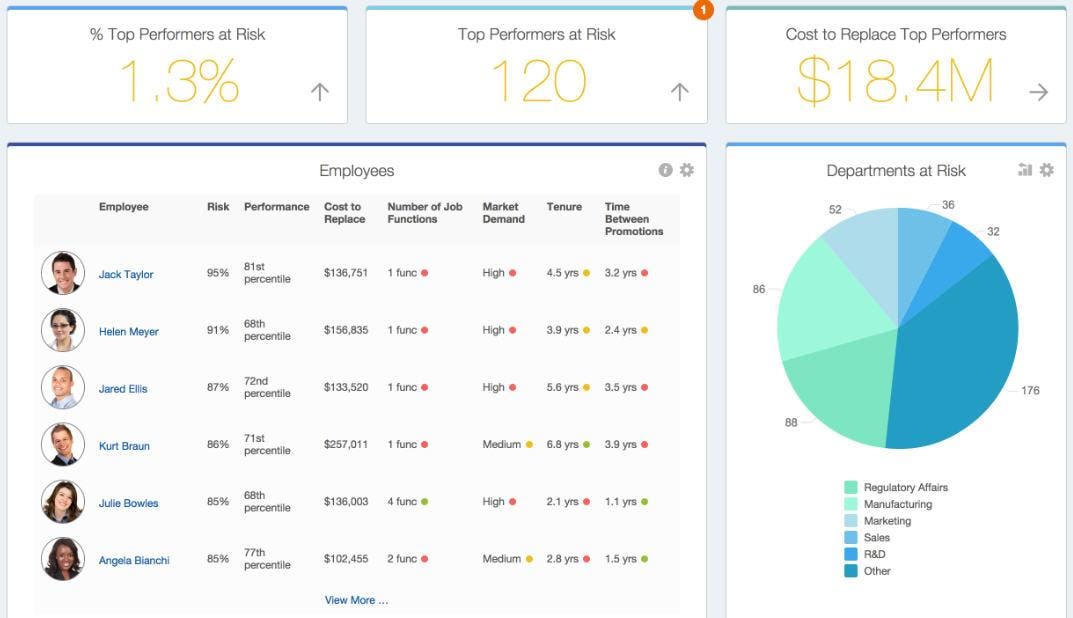Open Departments at Risk gear settings

click(x=1046, y=170)
